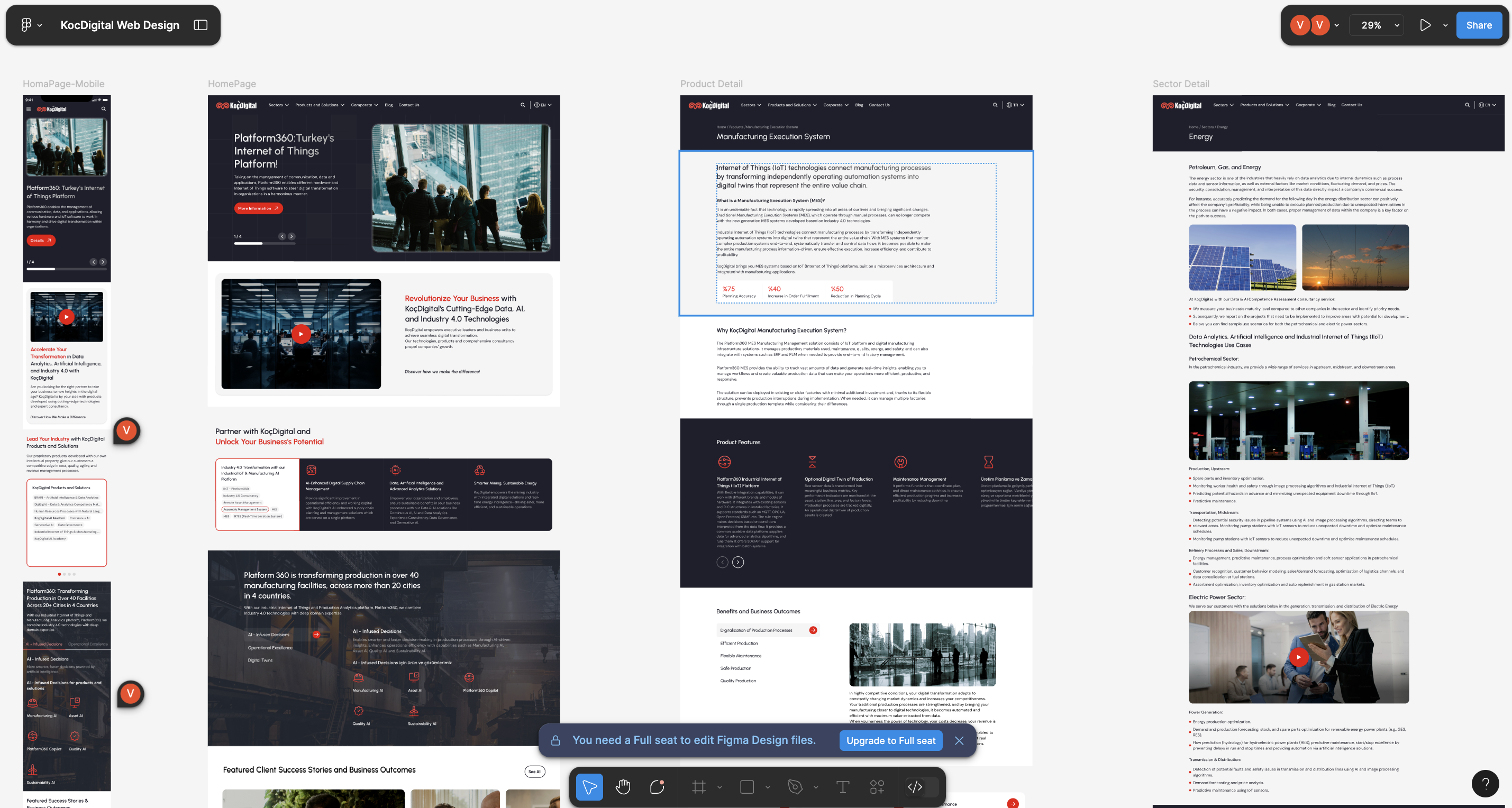1512x808 pixels.
Task: Open Products and Solutions in HomePage frame
Action: [320, 105]
